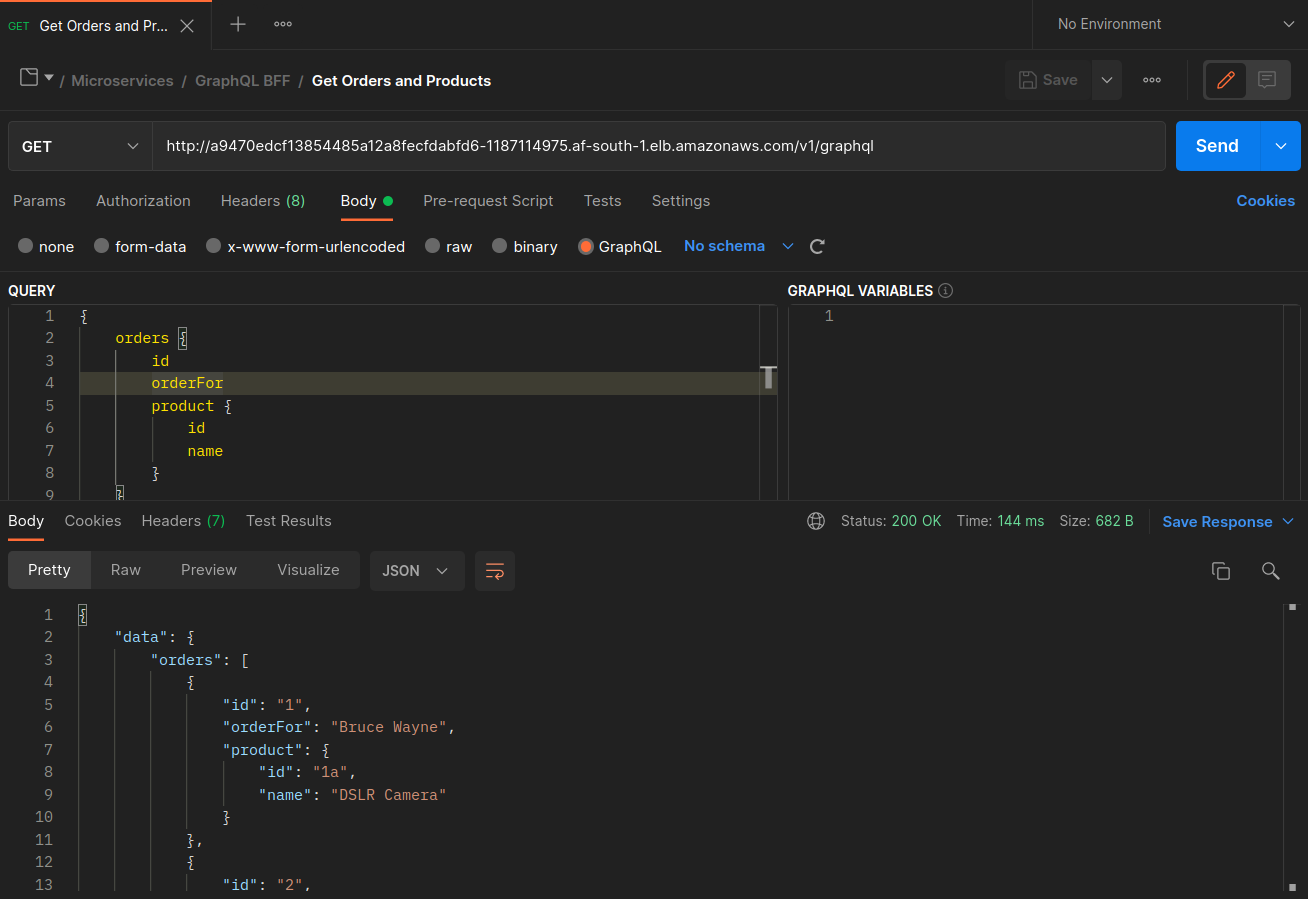Open a new request tab with plus icon
The image size is (1308, 899).
(238, 24)
